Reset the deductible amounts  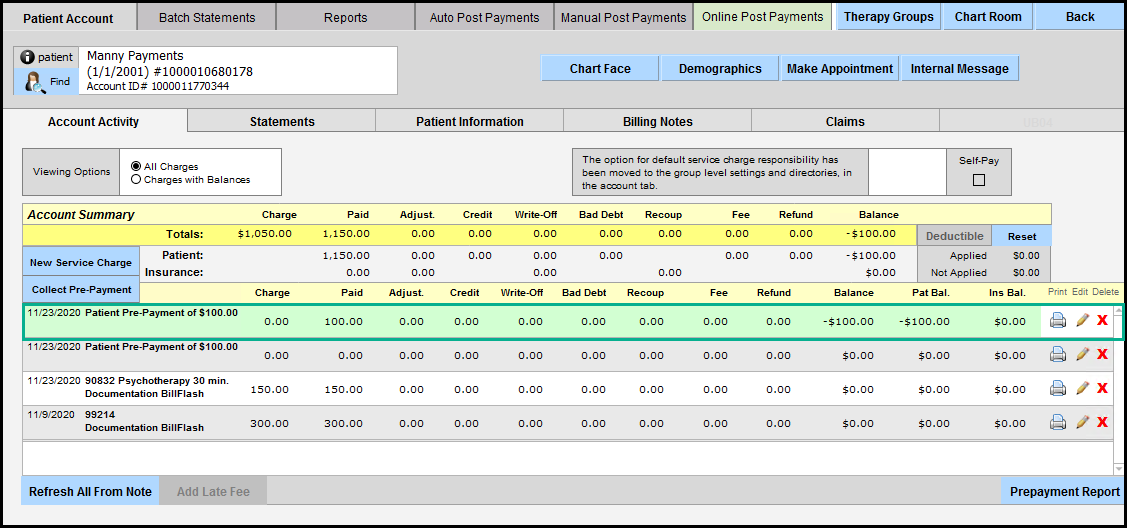click(x=1021, y=236)
